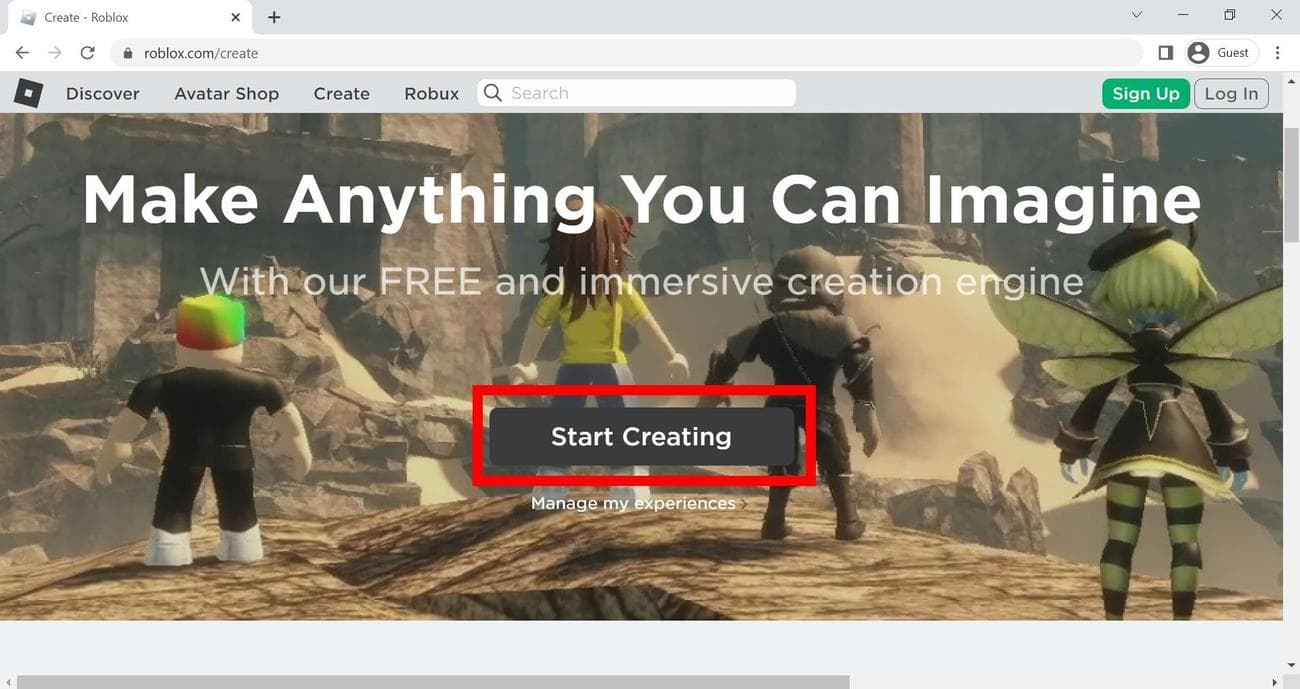Open the browser side panel icon

[1165, 52]
